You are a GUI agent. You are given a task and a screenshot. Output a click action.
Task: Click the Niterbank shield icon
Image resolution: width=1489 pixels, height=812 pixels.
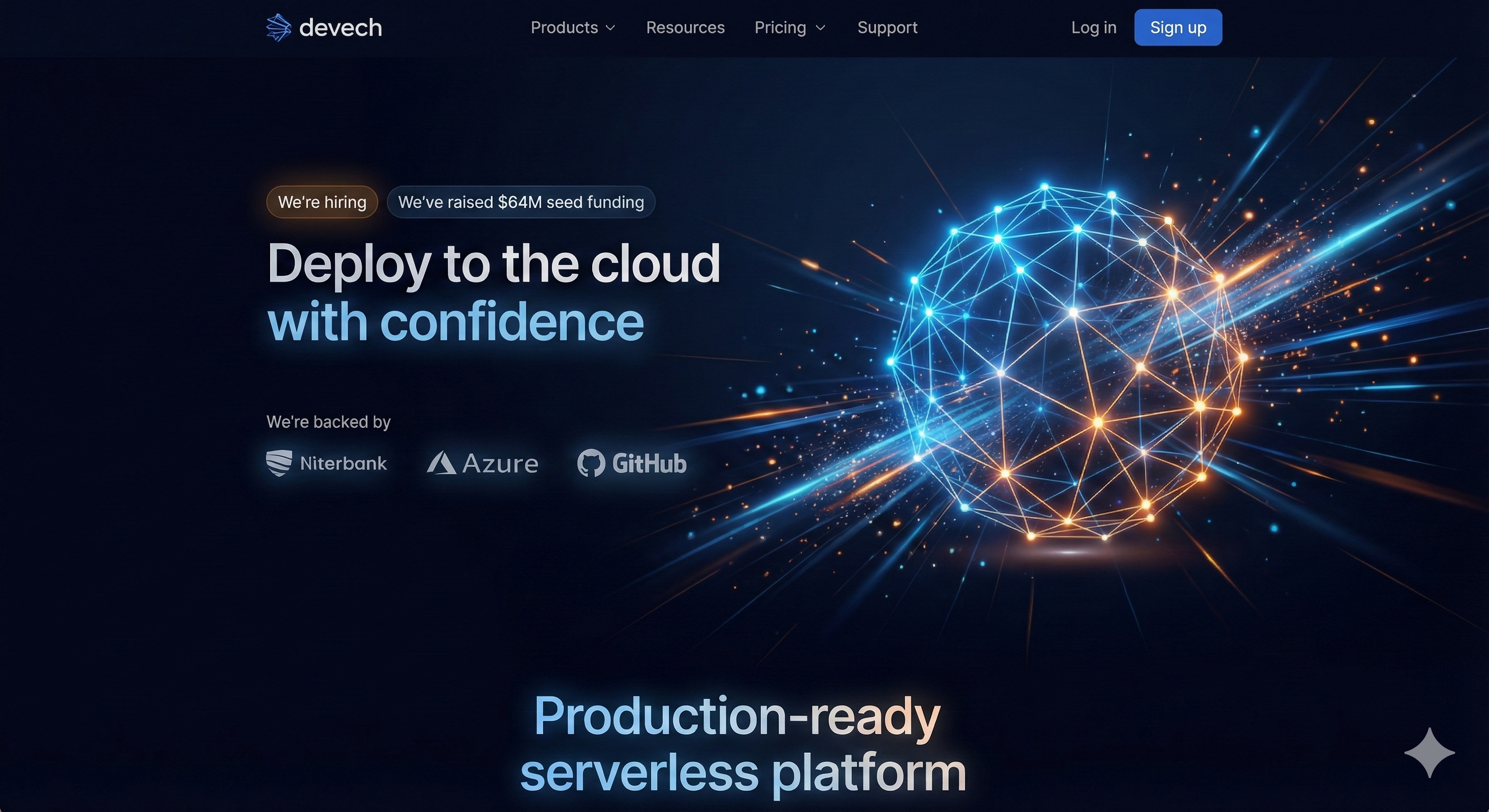(x=279, y=463)
